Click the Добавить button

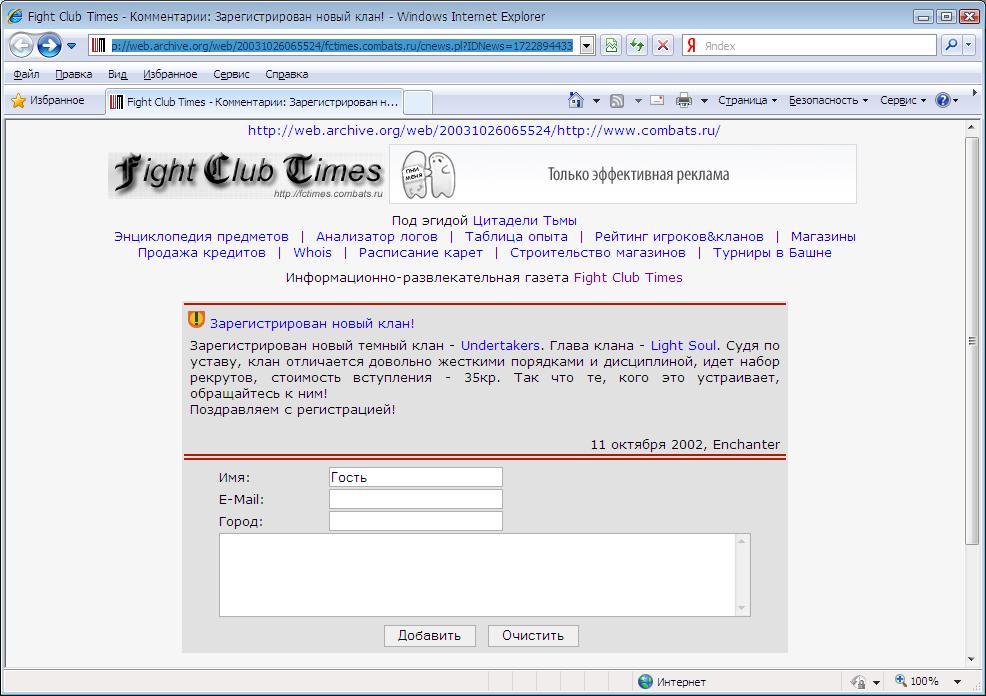pos(429,636)
